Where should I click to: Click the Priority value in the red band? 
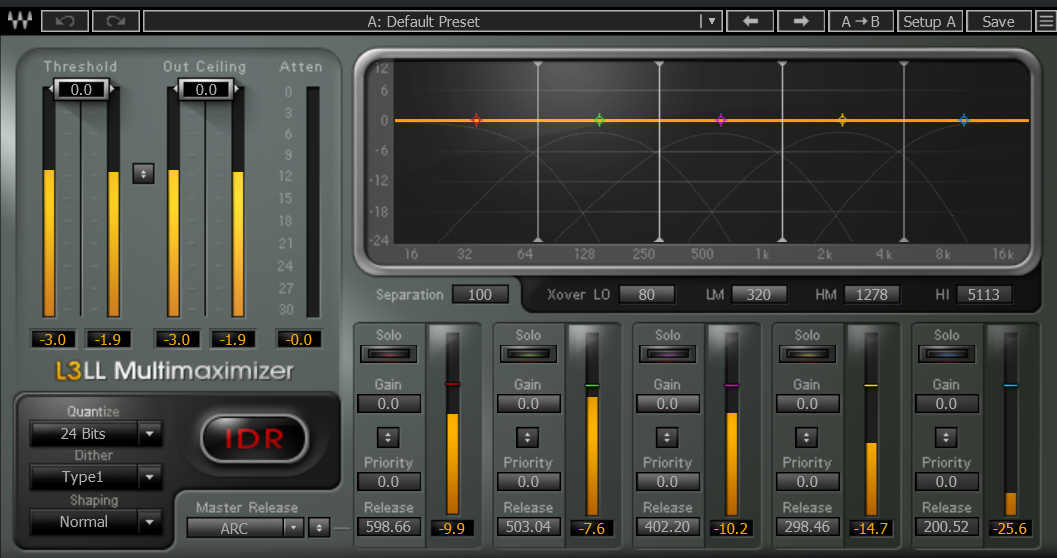pyautogui.click(x=388, y=482)
